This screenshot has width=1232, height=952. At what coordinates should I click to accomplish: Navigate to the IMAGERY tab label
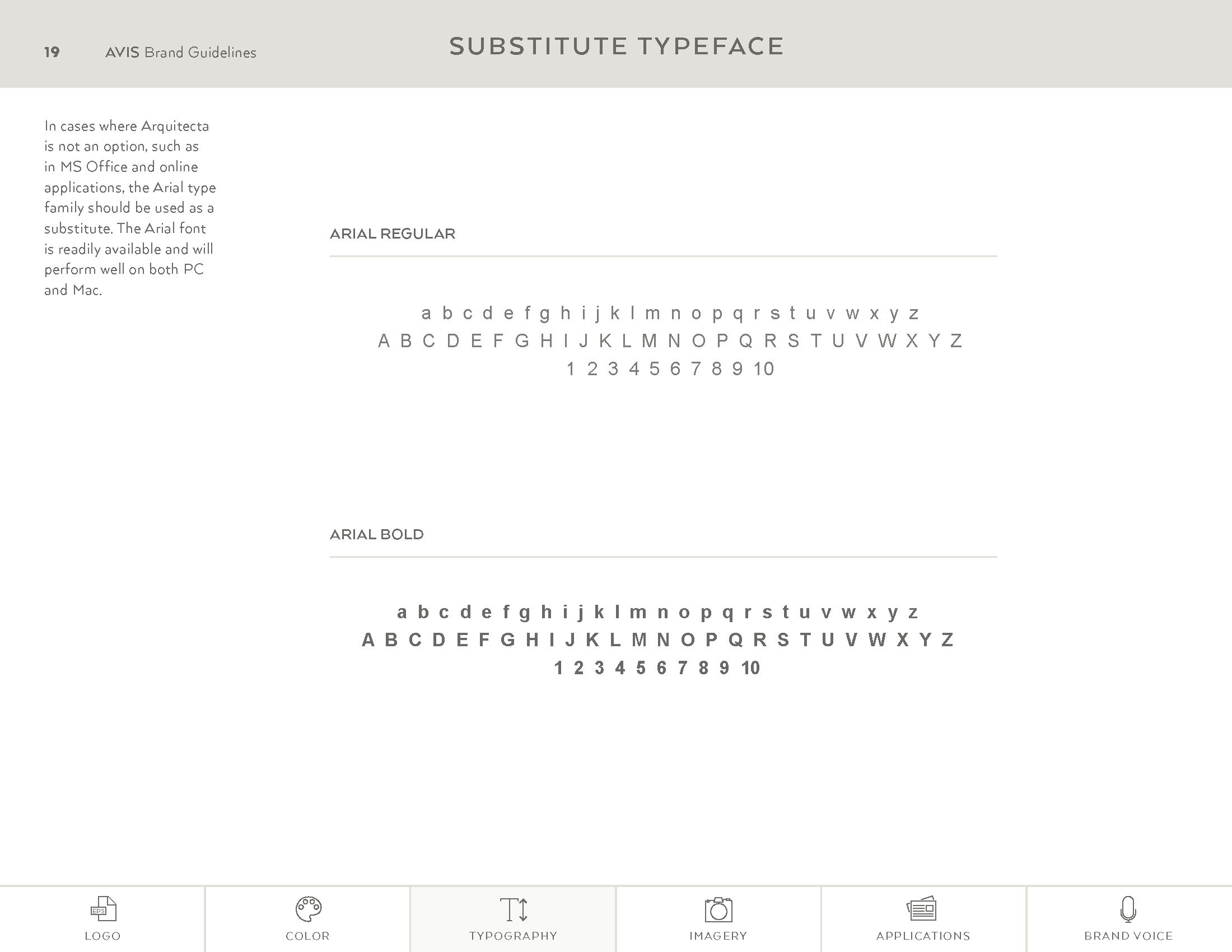pyautogui.click(x=718, y=936)
